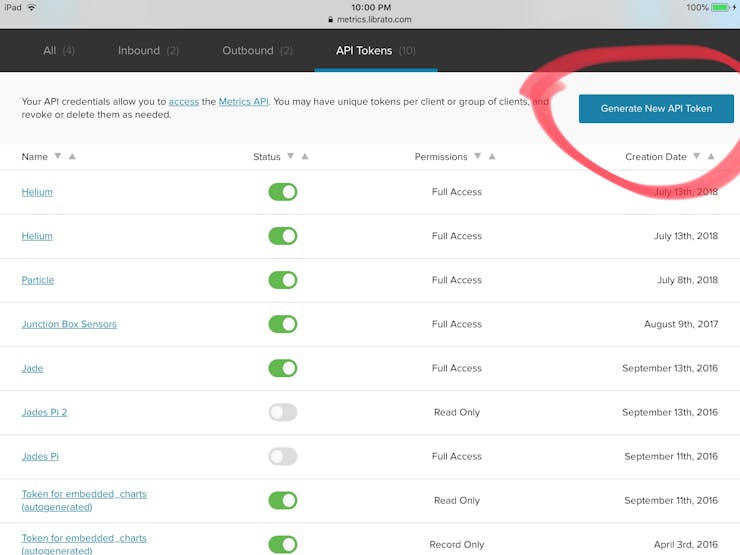
Task: Click 'Full Access' in the Jades Pi row
Action: click(457, 456)
